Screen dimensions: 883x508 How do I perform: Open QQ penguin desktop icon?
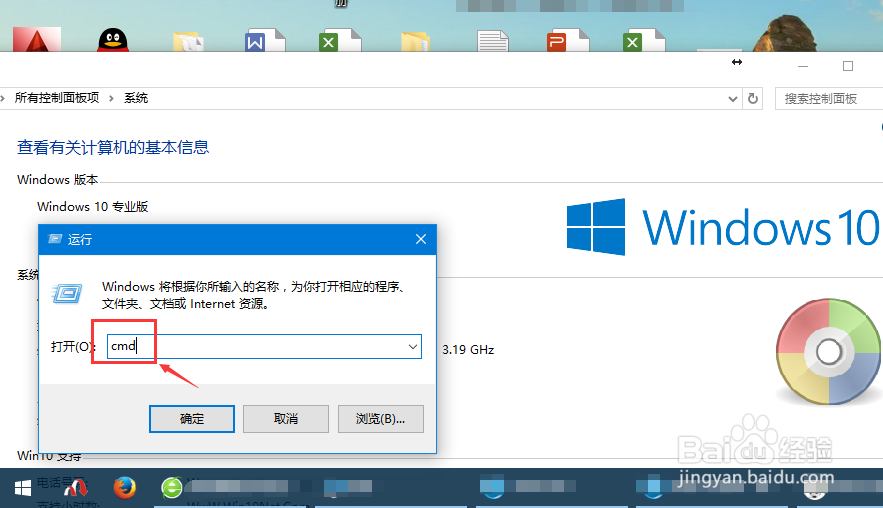(113, 41)
